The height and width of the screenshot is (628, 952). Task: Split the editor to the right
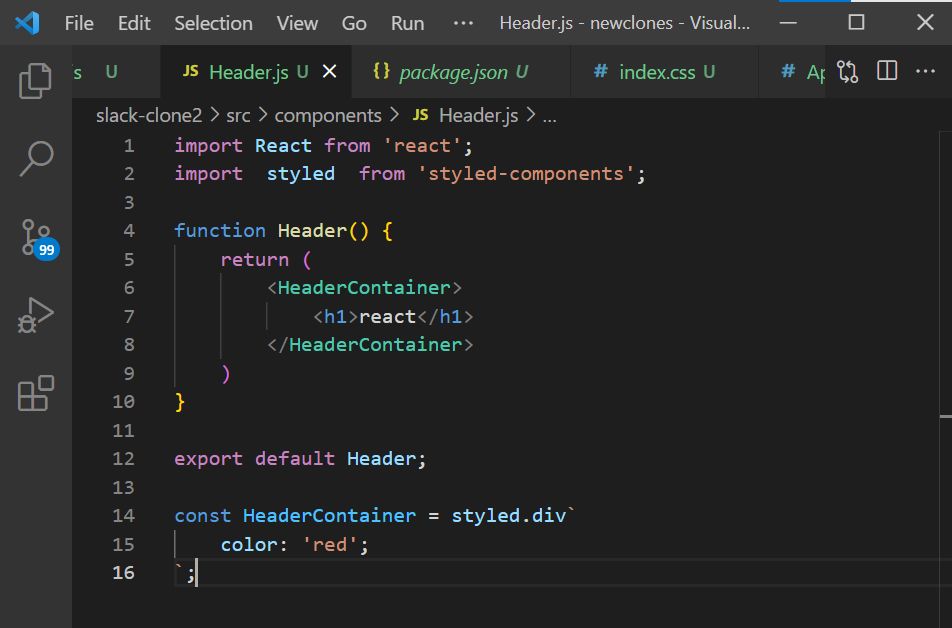pyautogui.click(x=887, y=71)
